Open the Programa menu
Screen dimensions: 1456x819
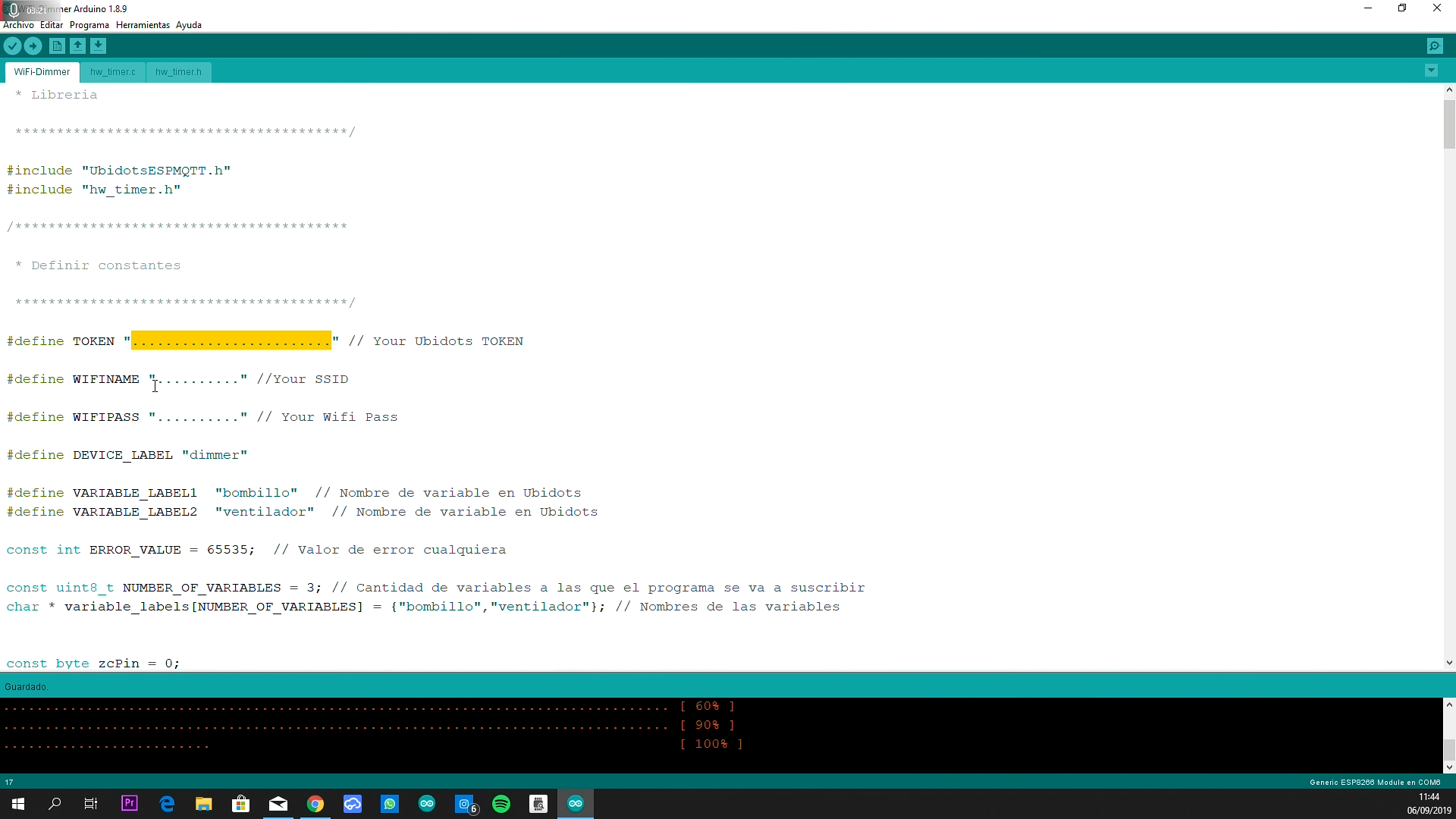[89, 25]
